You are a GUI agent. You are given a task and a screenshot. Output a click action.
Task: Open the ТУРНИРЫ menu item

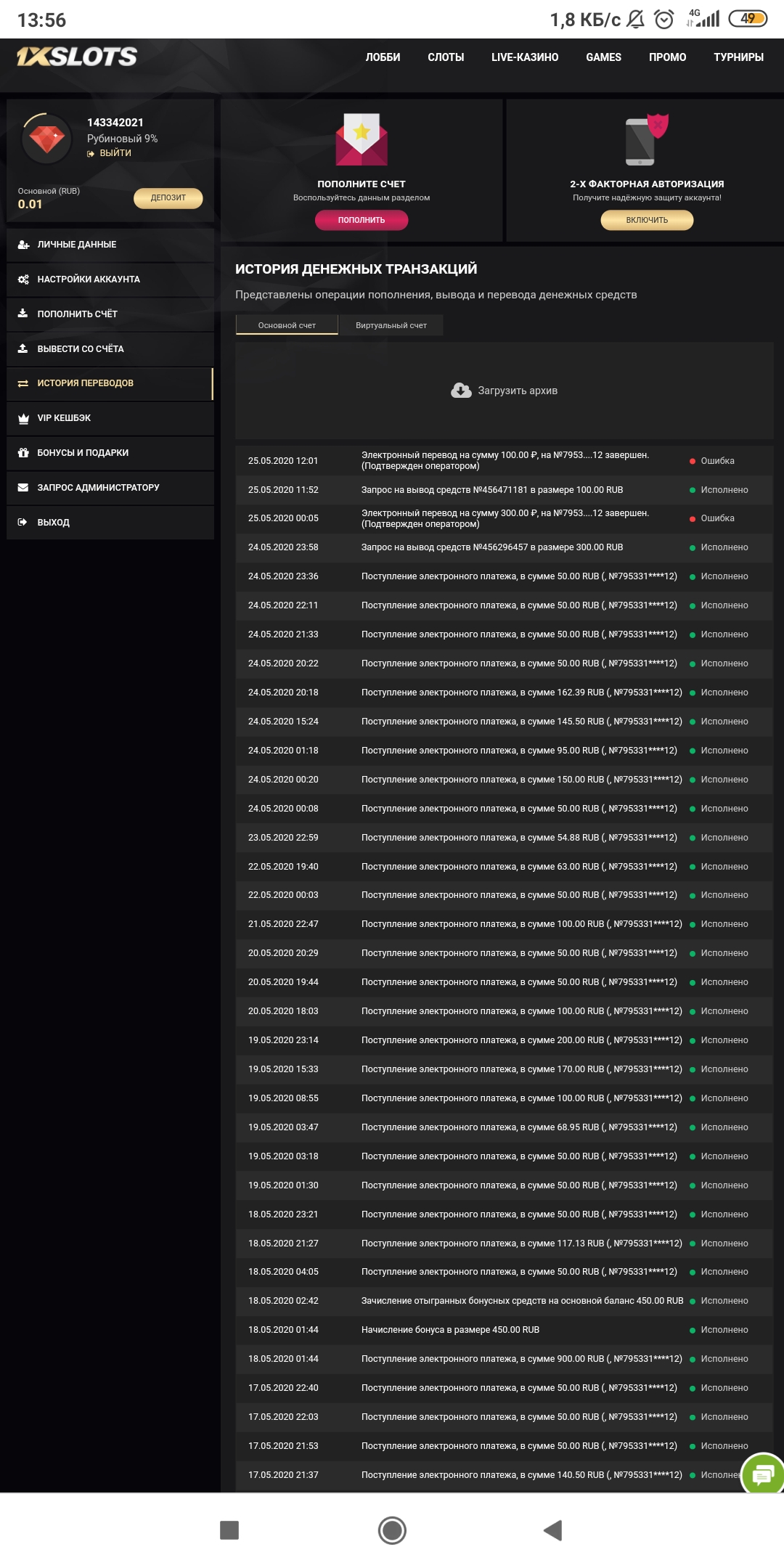738,57
